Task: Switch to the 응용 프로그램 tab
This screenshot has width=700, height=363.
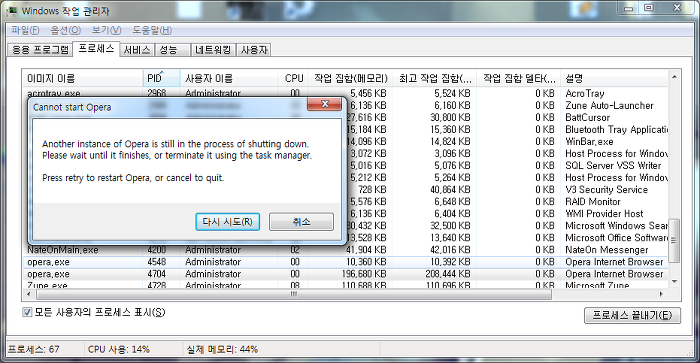Action: point(40,50)
